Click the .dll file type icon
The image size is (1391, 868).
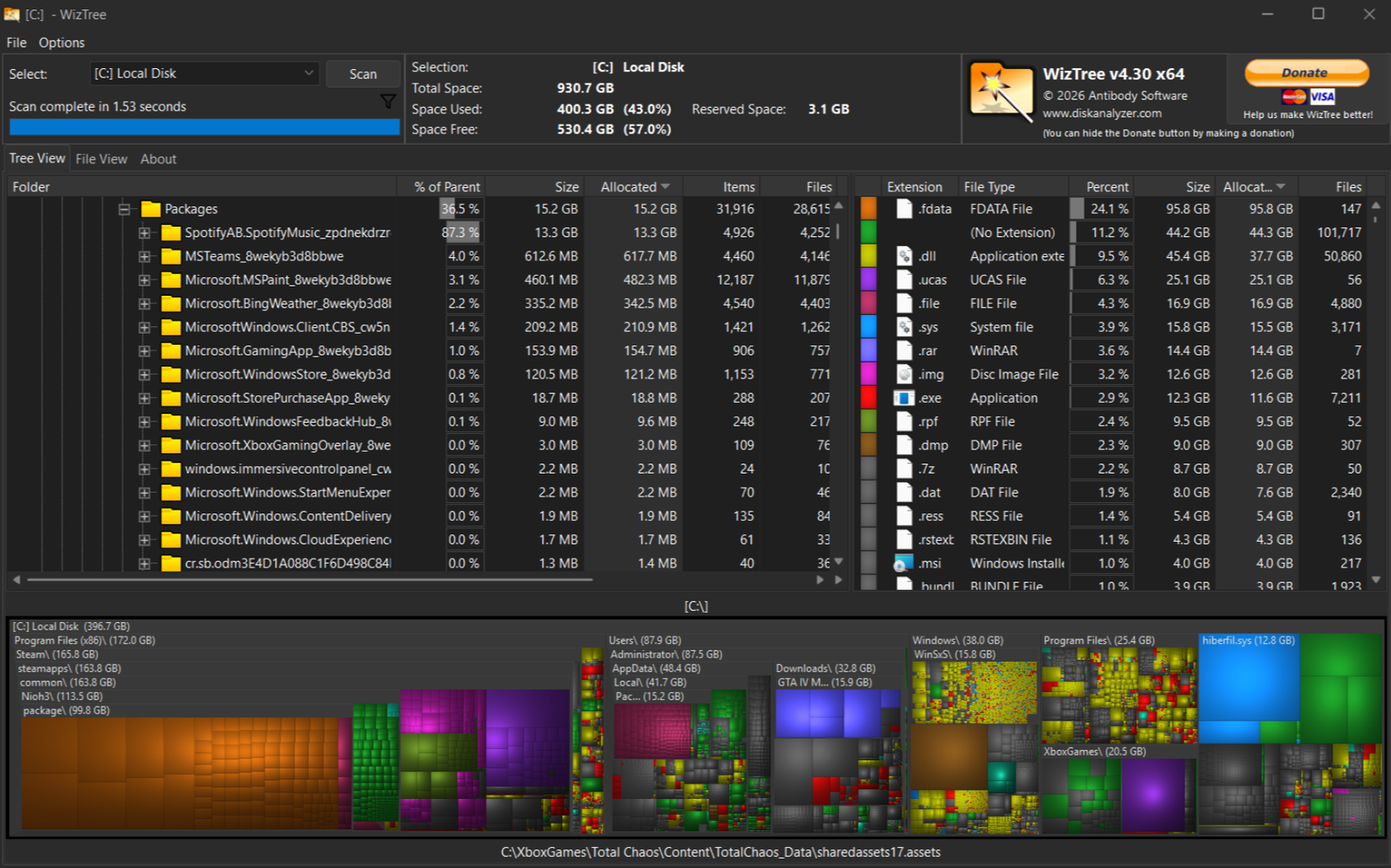tap(904, 256)
